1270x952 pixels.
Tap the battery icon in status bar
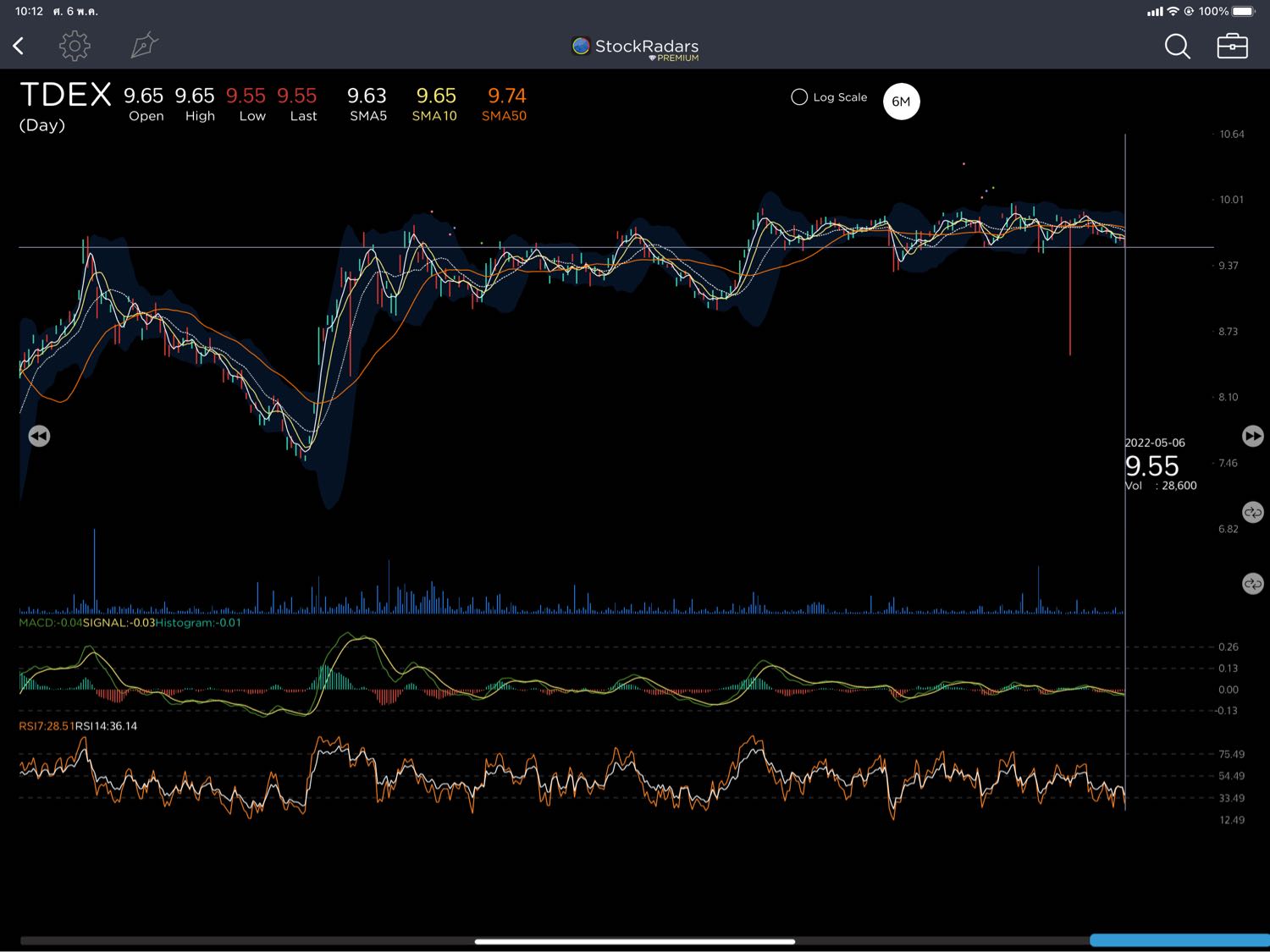coord(1244,11)
